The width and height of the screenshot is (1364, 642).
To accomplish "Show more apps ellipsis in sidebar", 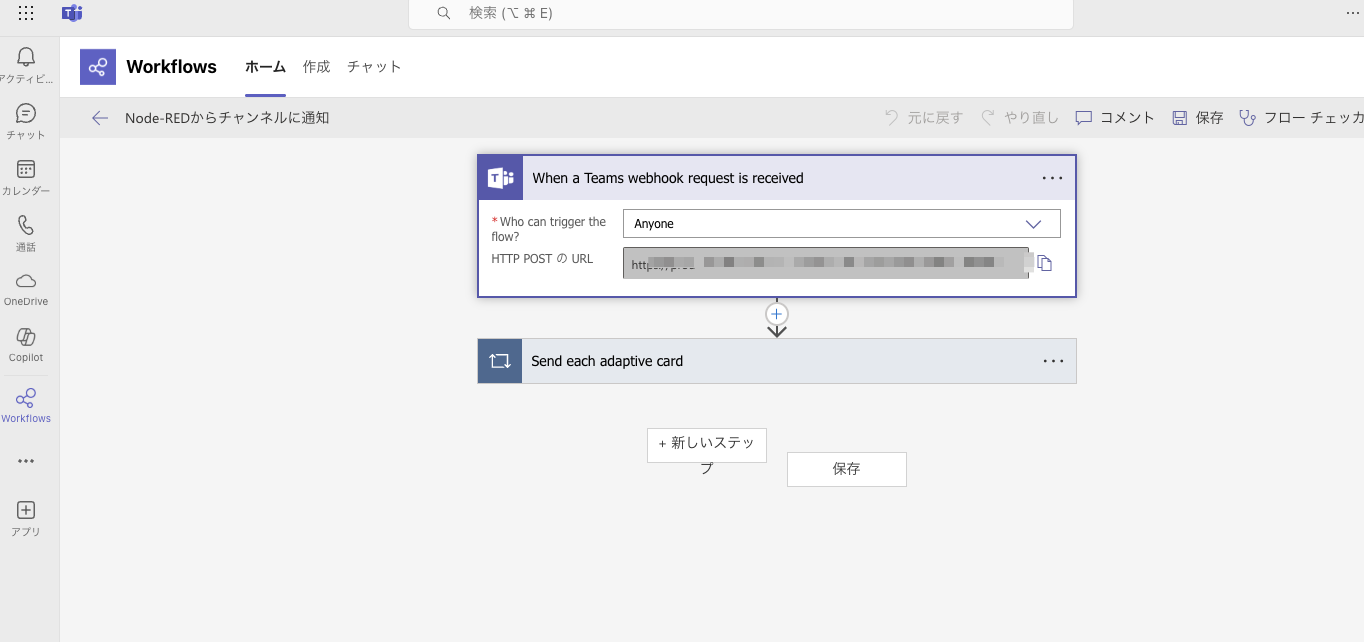I will coord(26,461).
